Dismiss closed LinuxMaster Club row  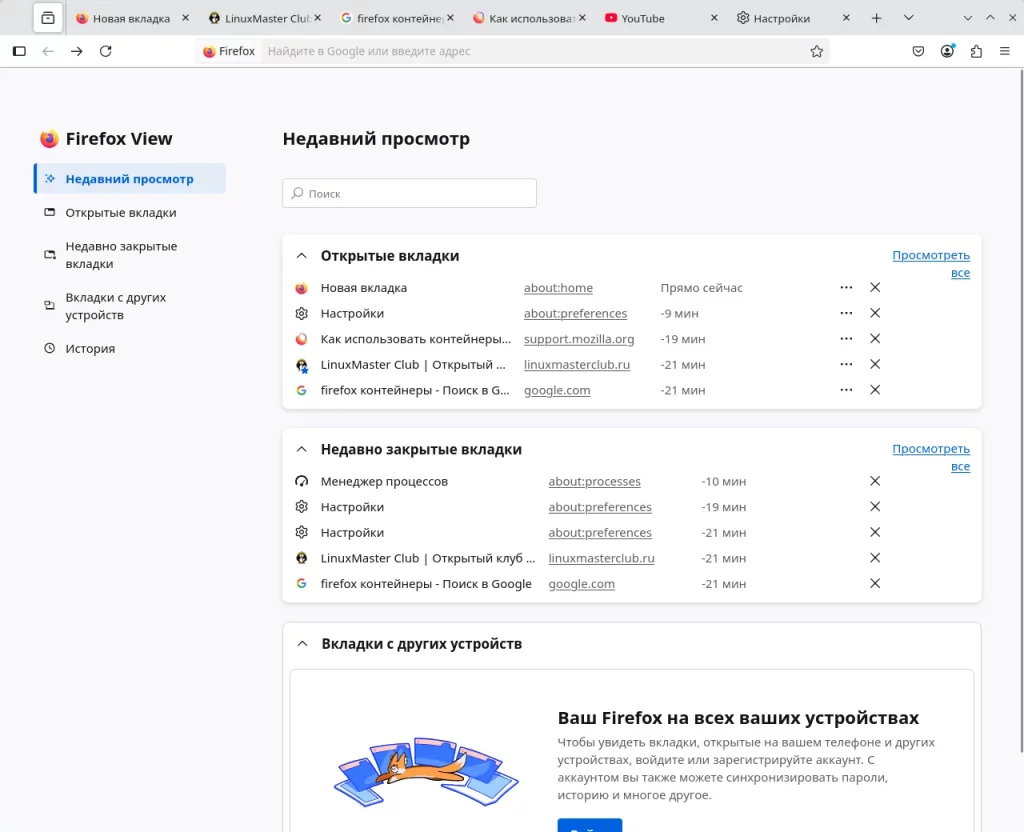click(875, 558)
